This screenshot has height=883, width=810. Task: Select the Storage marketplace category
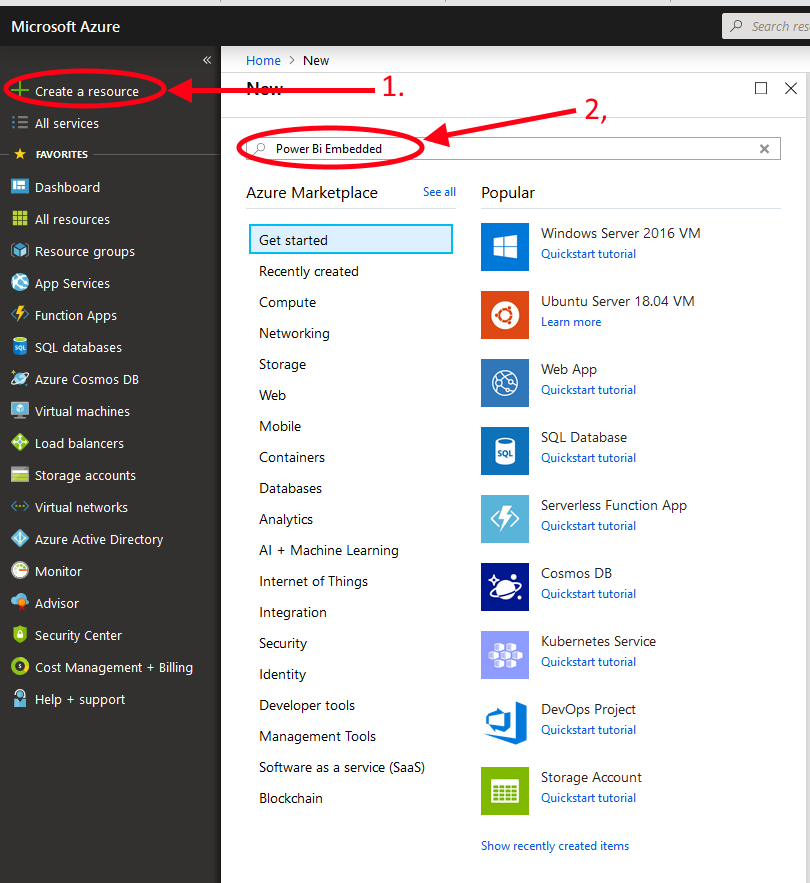(x=282, y=364)
